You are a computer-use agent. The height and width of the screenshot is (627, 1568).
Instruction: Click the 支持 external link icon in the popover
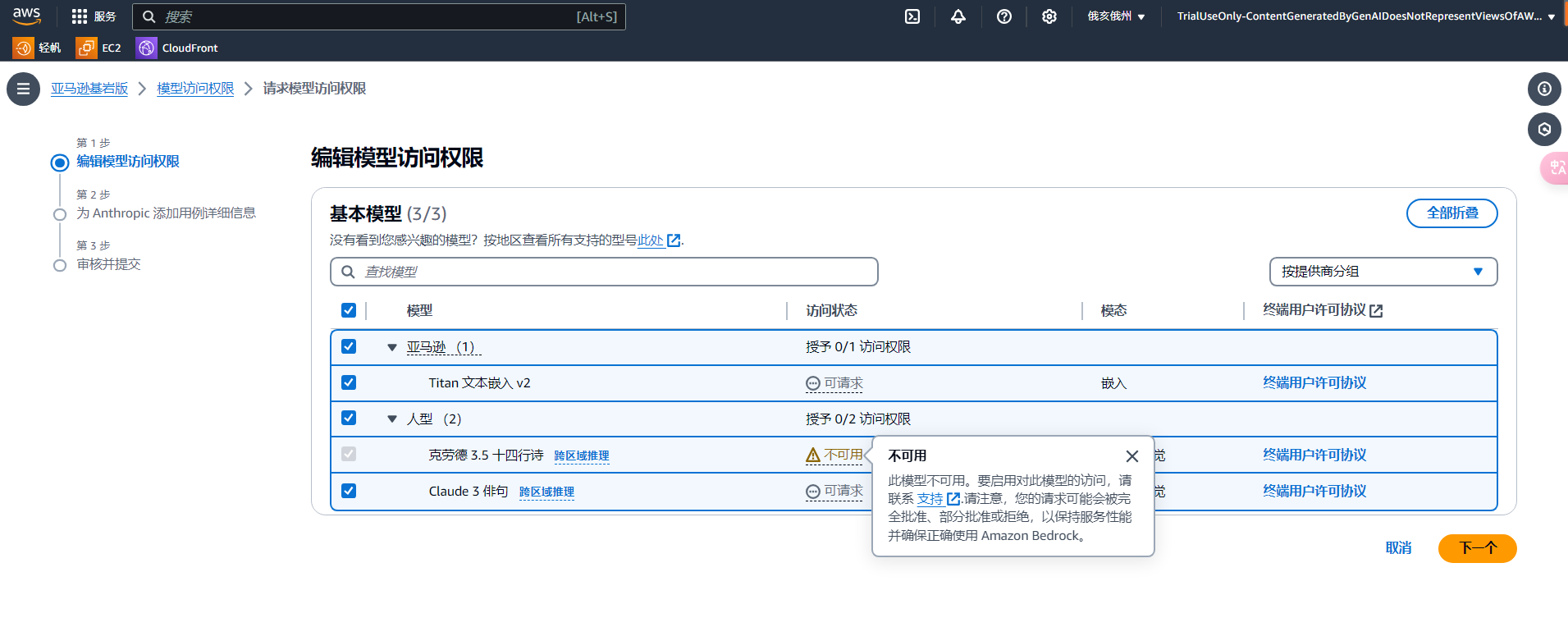tap(953, 499)
